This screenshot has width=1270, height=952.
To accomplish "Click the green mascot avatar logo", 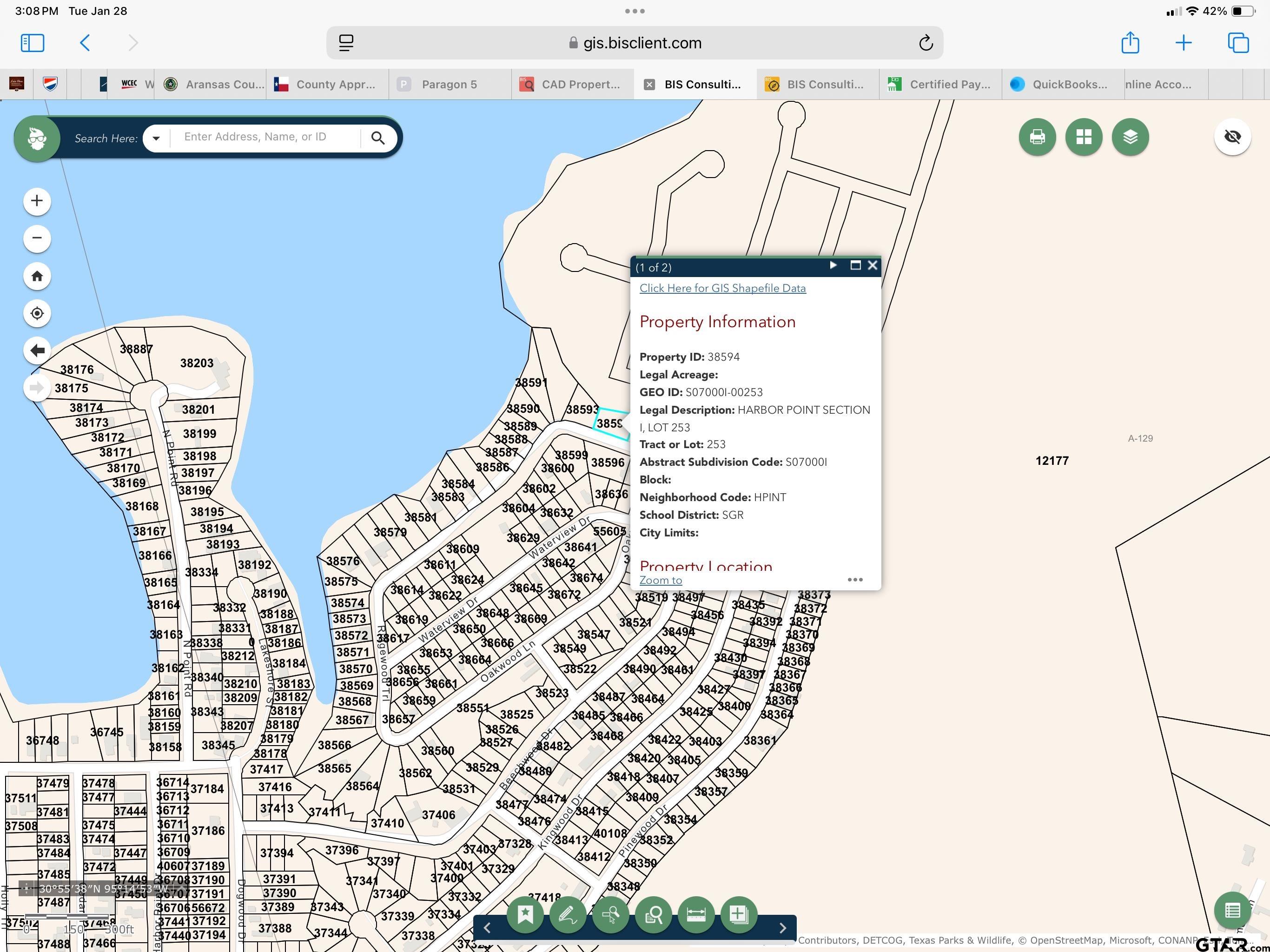I will [x=37, y=139].
